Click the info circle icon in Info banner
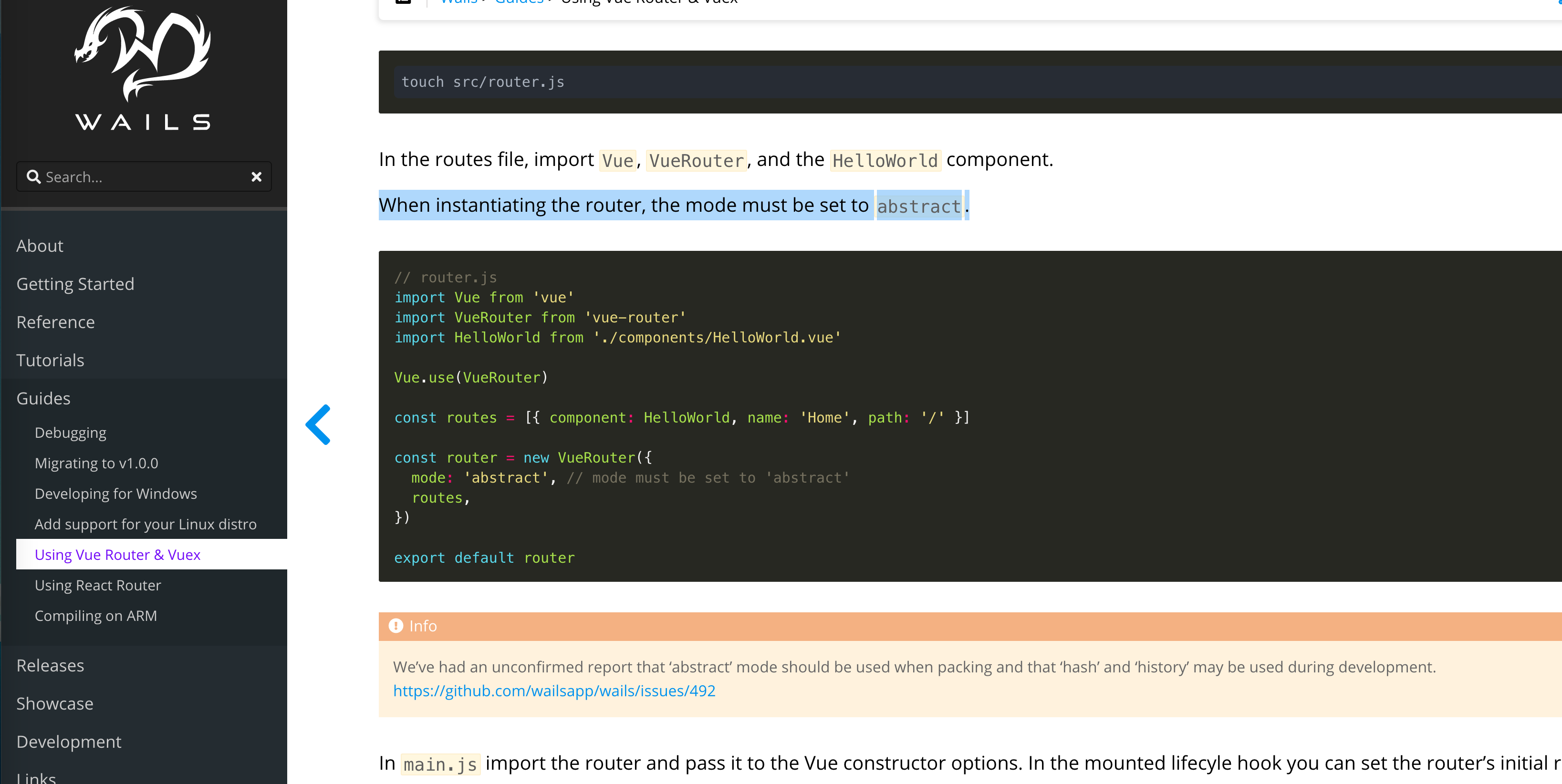 (396, 626)
